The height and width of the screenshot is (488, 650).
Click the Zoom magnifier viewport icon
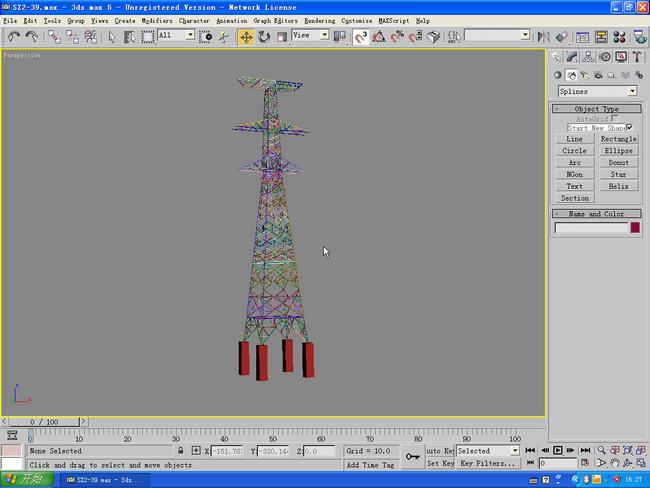[601, 450]
